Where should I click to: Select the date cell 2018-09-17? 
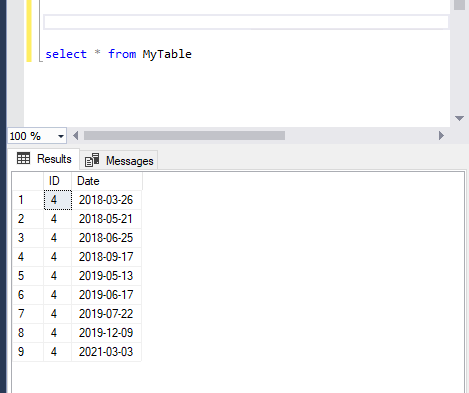point(106,257)
